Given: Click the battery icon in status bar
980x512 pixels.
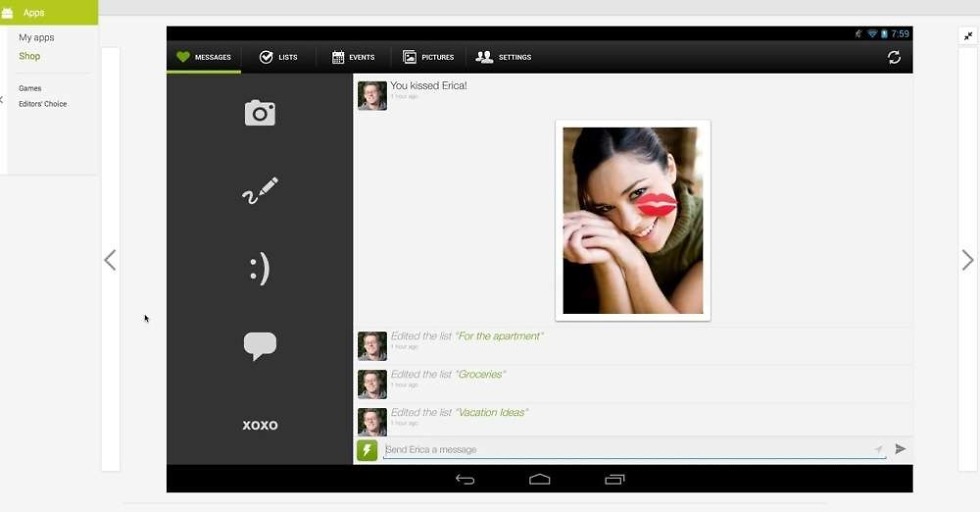Looking at the screenshot, I should (x=884, y=34).
